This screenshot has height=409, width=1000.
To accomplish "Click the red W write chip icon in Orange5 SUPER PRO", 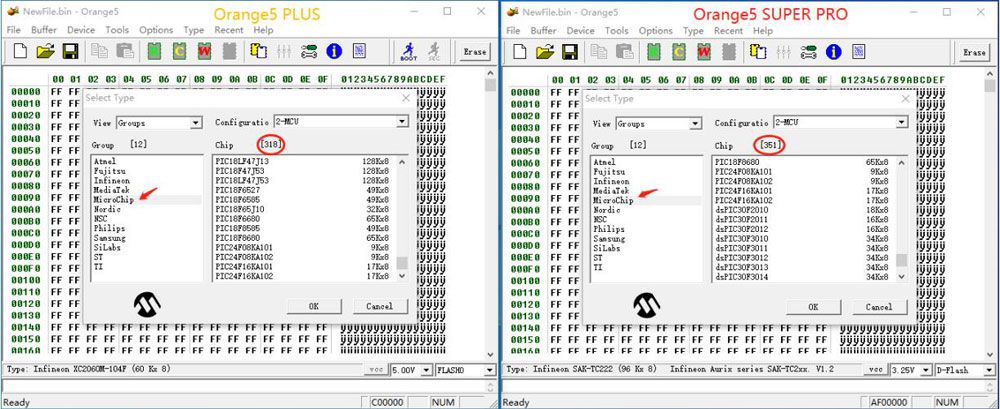I will (x=704, y=51).
